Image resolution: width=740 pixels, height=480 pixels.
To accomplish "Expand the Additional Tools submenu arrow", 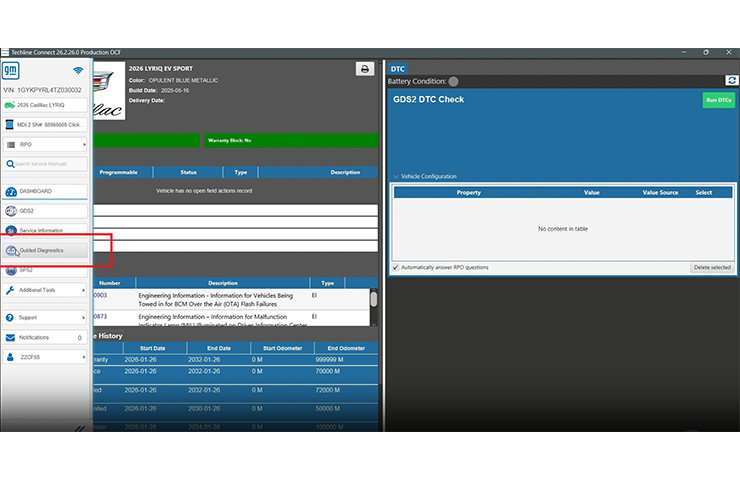I will click(84, 290).
